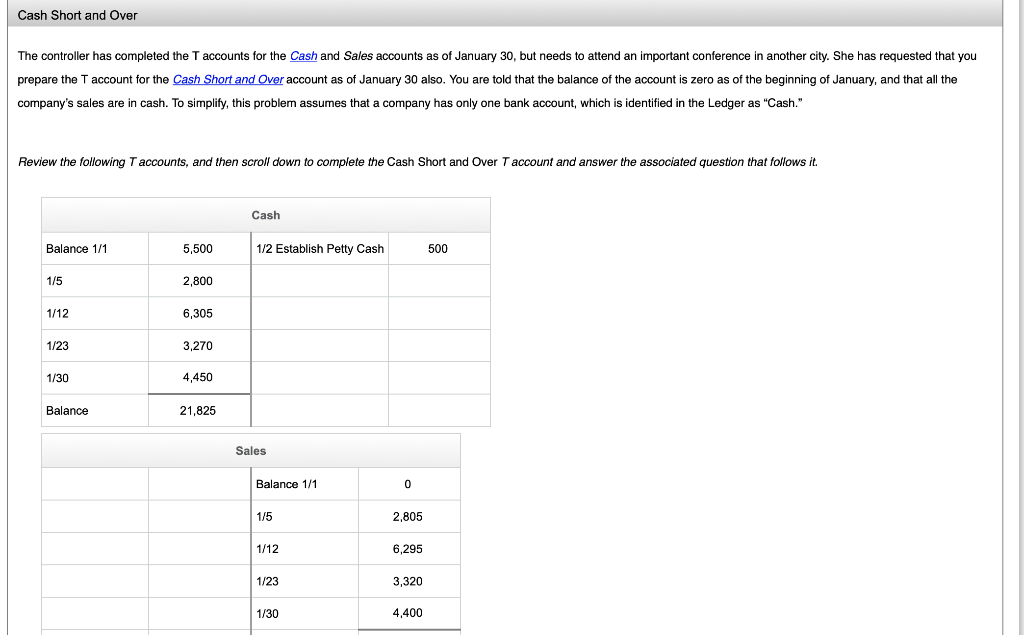
Task: Click the 1/23 date in the Sales table
Action: [267, 581]
